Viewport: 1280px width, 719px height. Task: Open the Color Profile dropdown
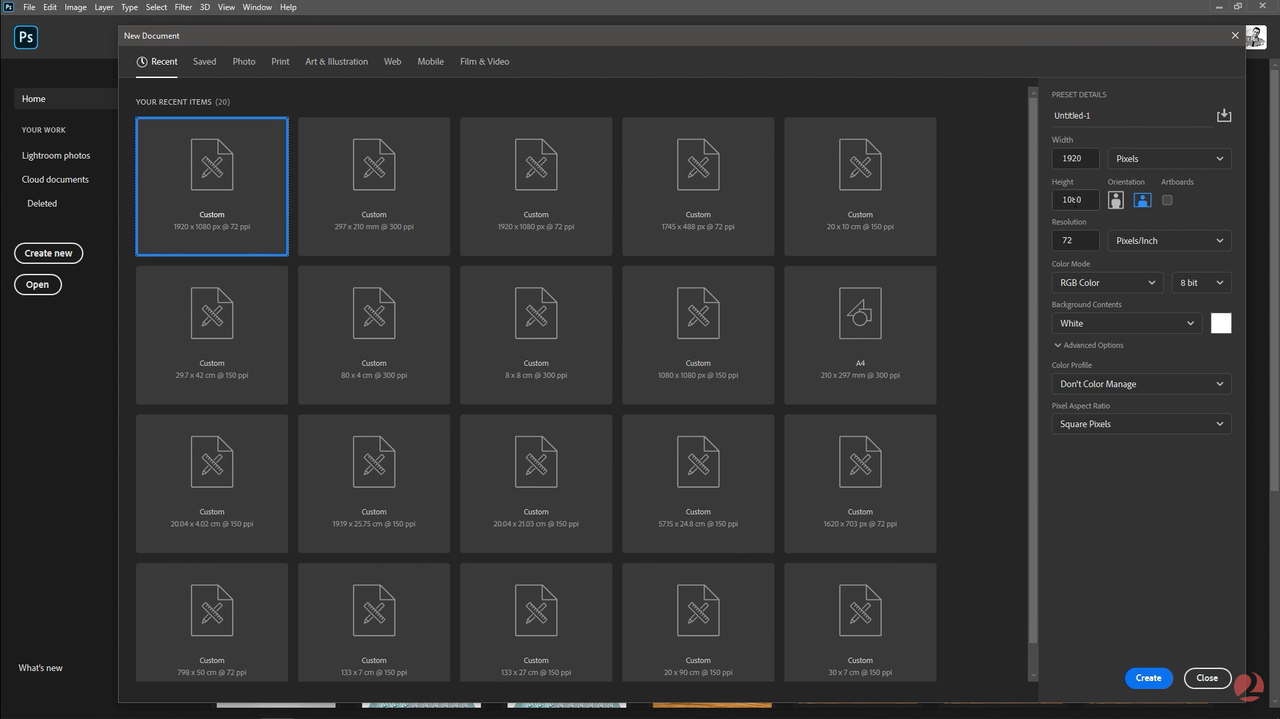pos(1141,384)
